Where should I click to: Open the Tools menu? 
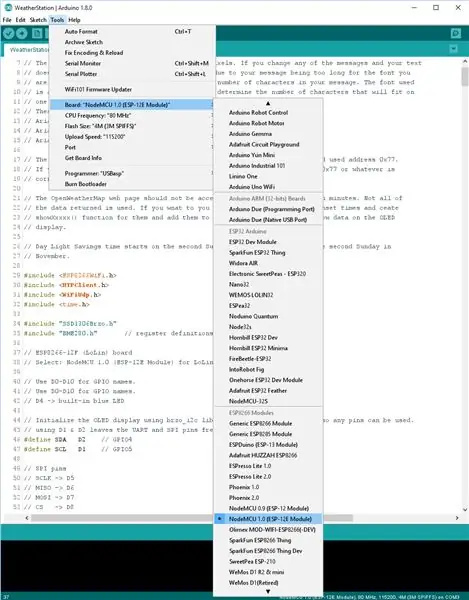pos(57,20)
